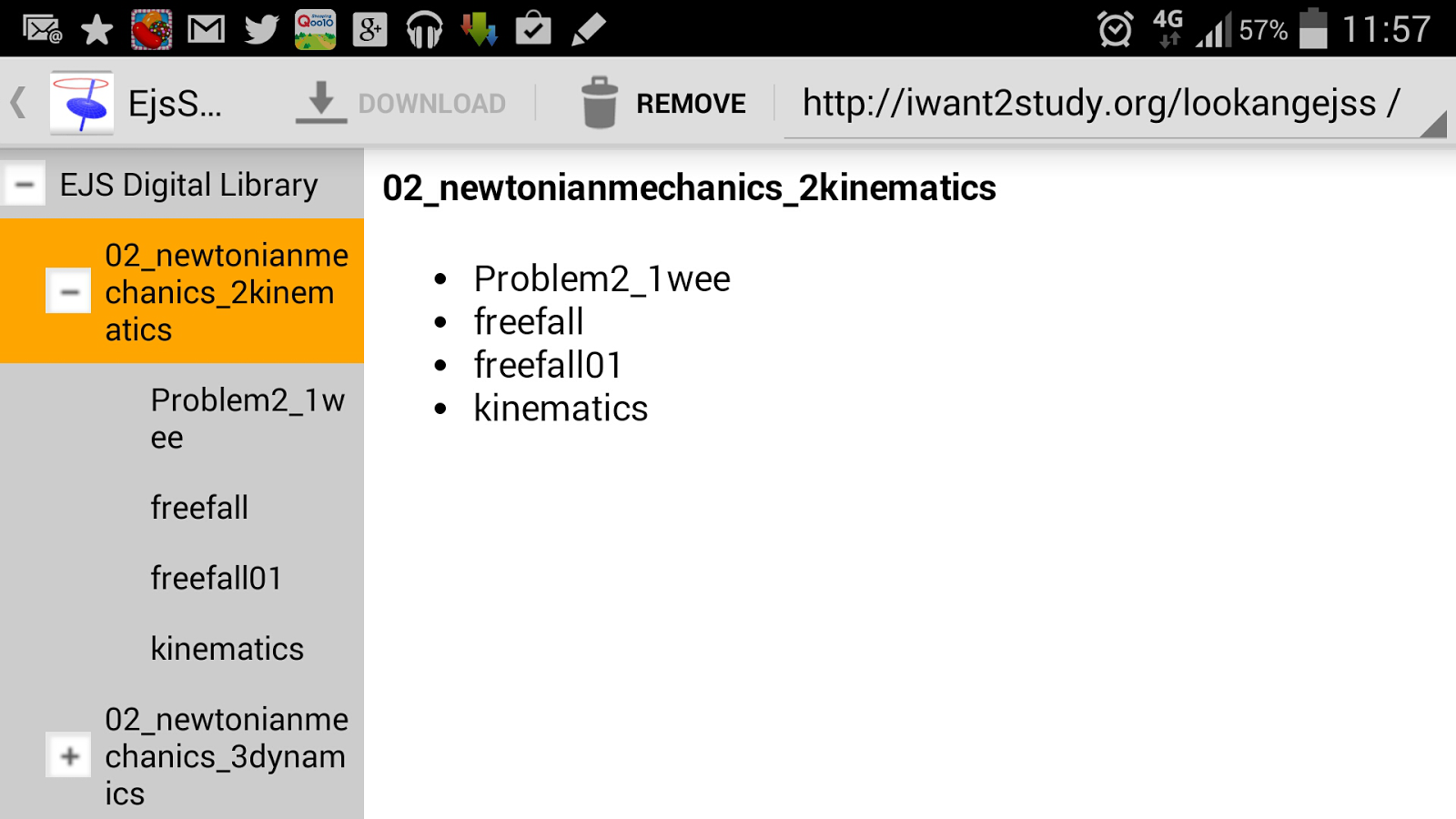Screen dimensions: 1456x819
Task: Tap the EjsS app logo icon
Action: (83, 101)
